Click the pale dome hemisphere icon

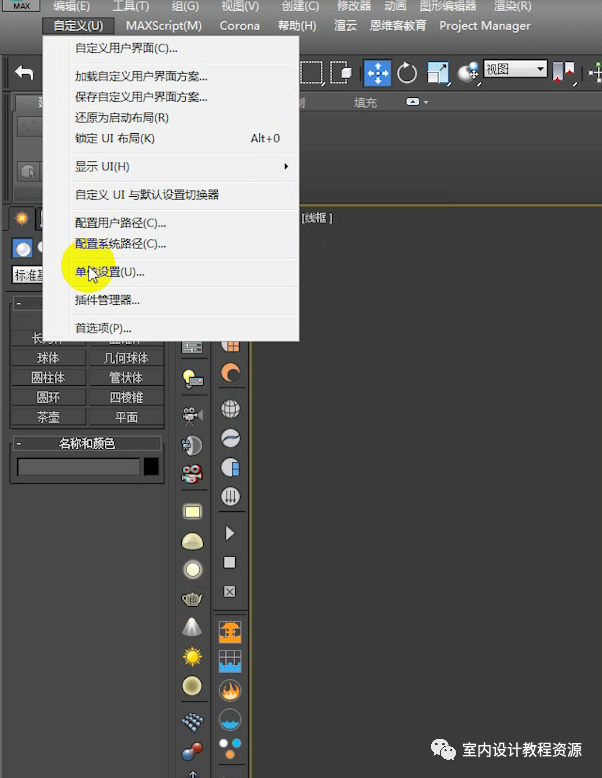click(x=193, y=541)
